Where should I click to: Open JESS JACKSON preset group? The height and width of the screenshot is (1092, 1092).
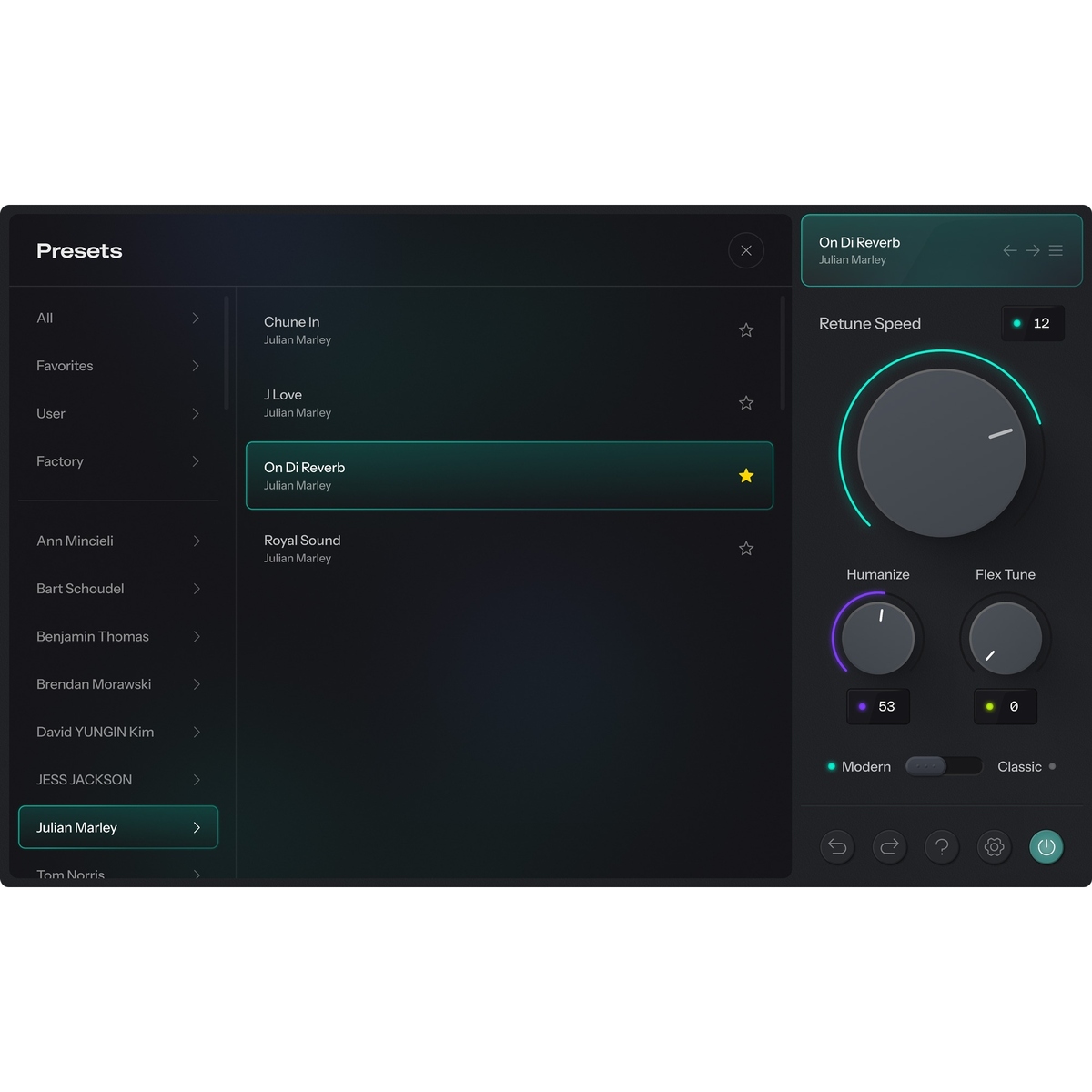pos(118,780)
